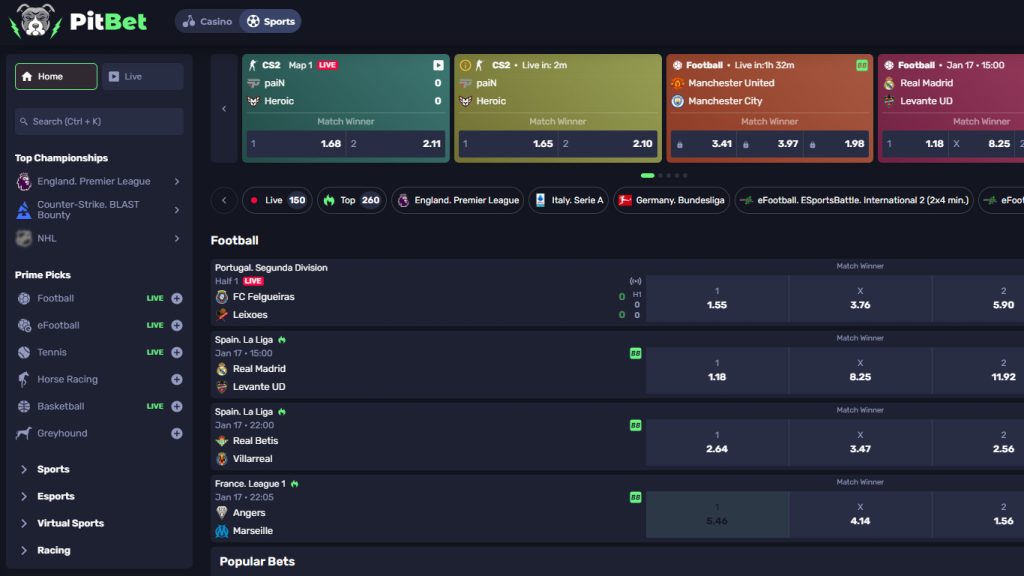Add Basketball with its plus icon
The image size is (1024, 576).
pyautogui.click(x=177, y=406)
